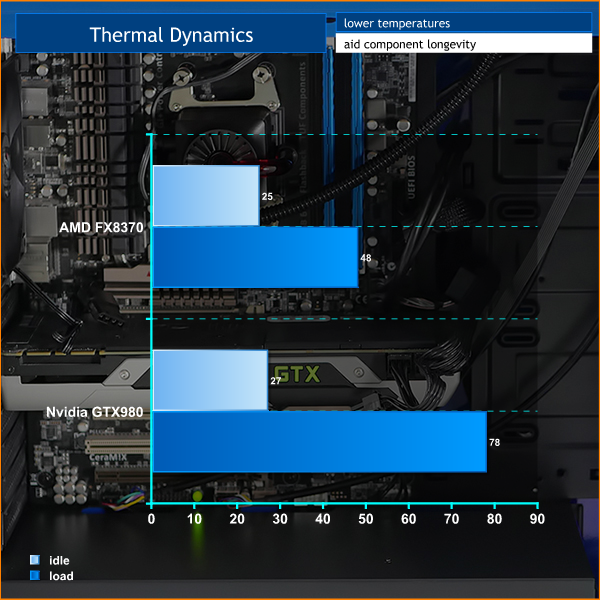This screenshot has width=600, height=600.
Task: Click the data value label "27"
Action: (x=276, y=381)
